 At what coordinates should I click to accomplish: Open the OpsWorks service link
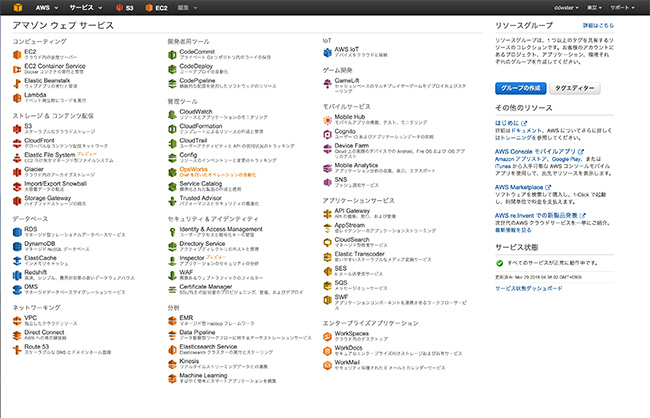(194, 169)
